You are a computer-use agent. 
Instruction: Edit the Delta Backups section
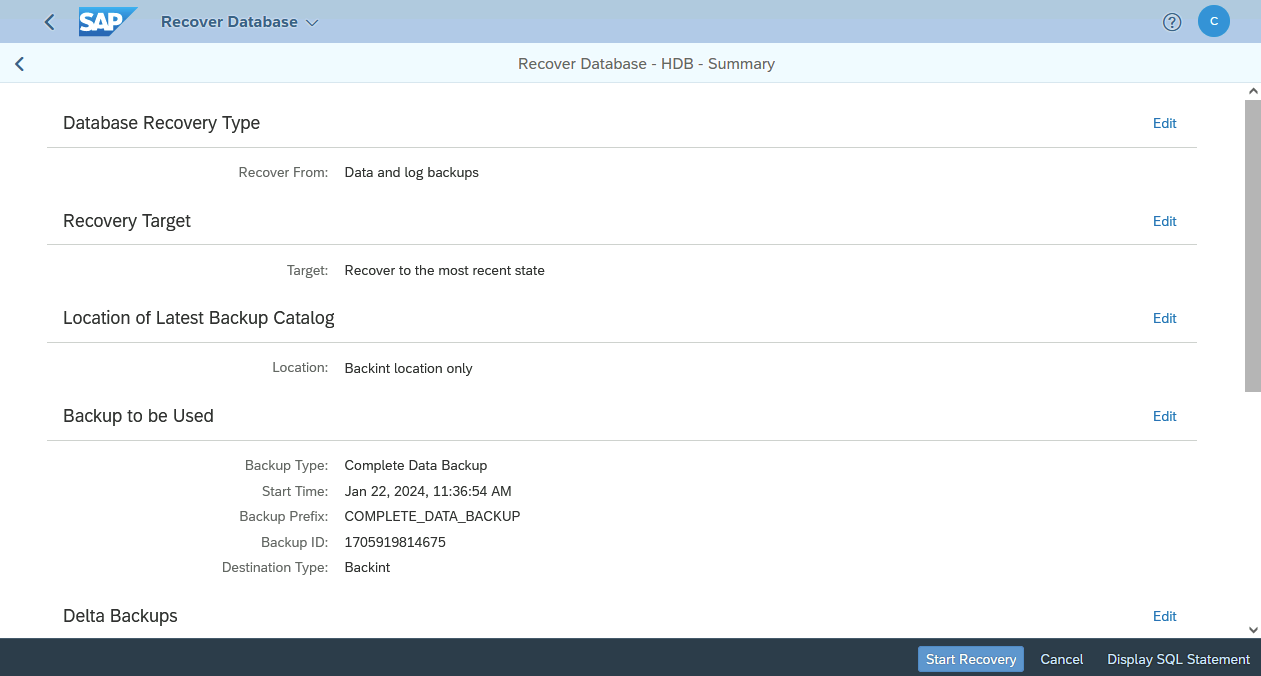point(1164,616)
